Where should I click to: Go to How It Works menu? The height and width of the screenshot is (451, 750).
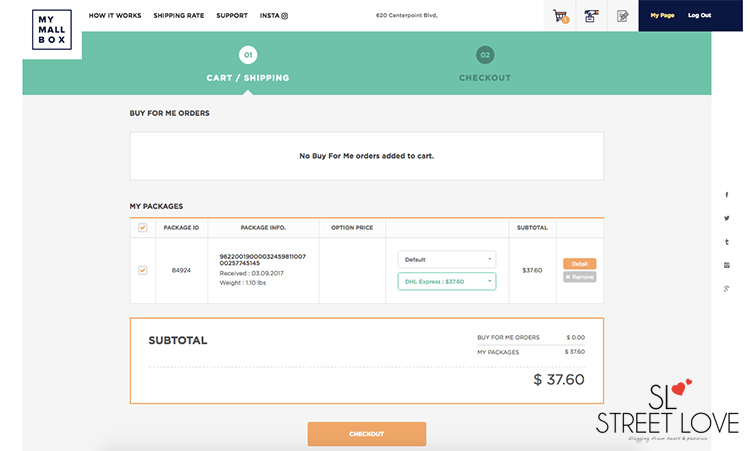[115, 15]
